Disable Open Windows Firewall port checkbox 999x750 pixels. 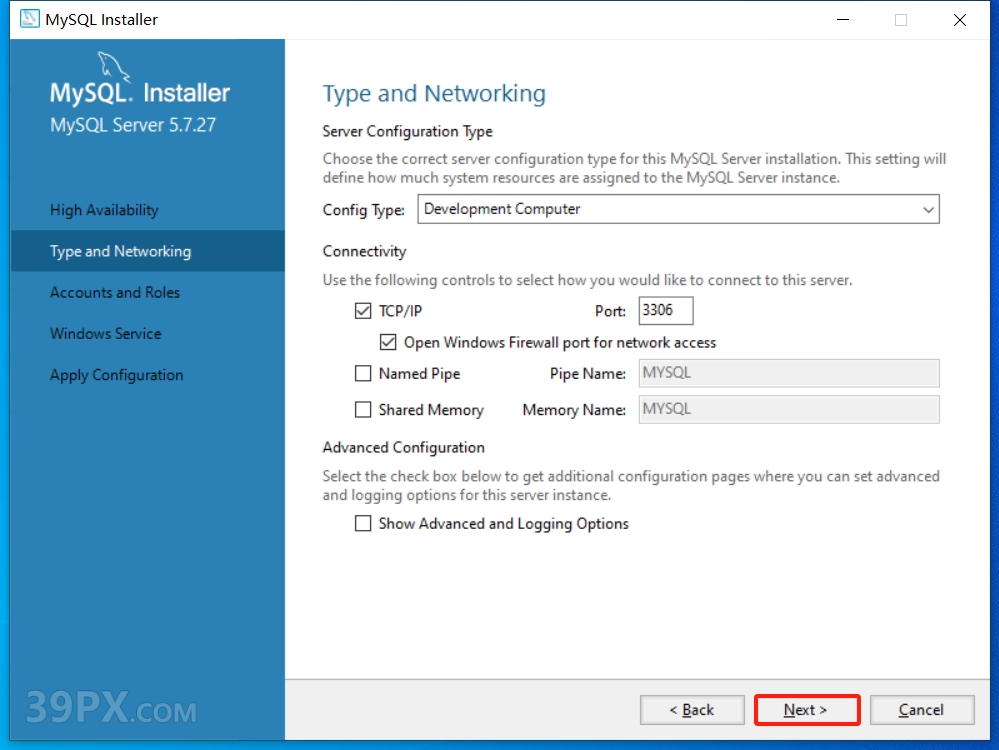tap(388, 342)
